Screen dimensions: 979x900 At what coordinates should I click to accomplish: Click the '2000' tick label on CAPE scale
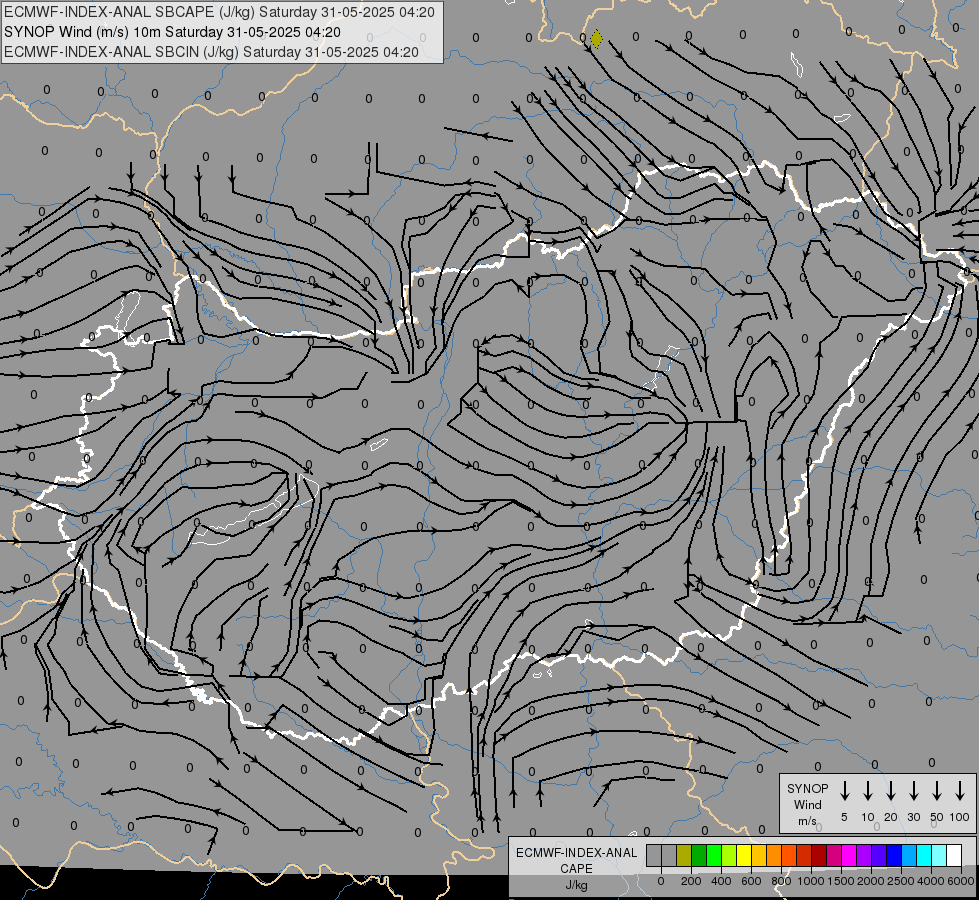click(x=871, y=881)
